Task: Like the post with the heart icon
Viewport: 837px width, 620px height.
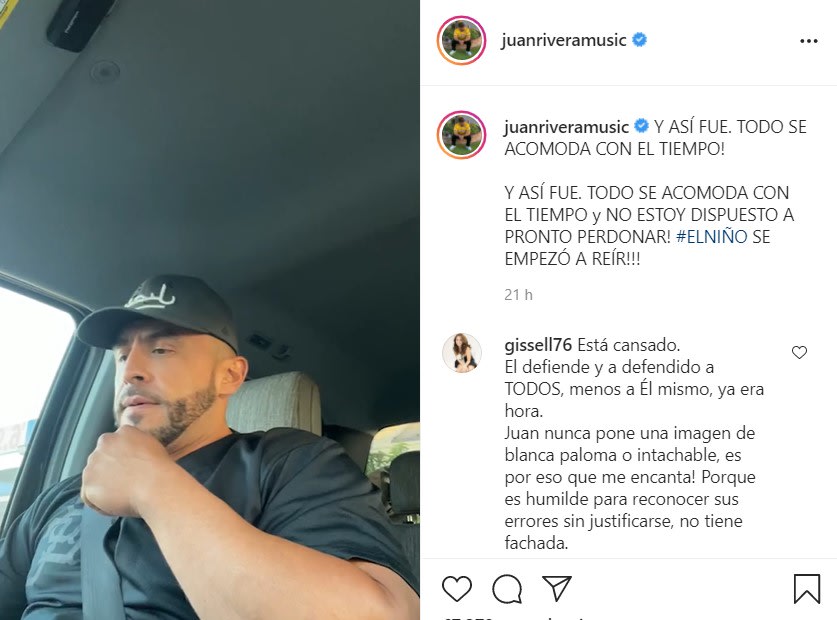Action: pyautogui.click(x=457, y=588)
